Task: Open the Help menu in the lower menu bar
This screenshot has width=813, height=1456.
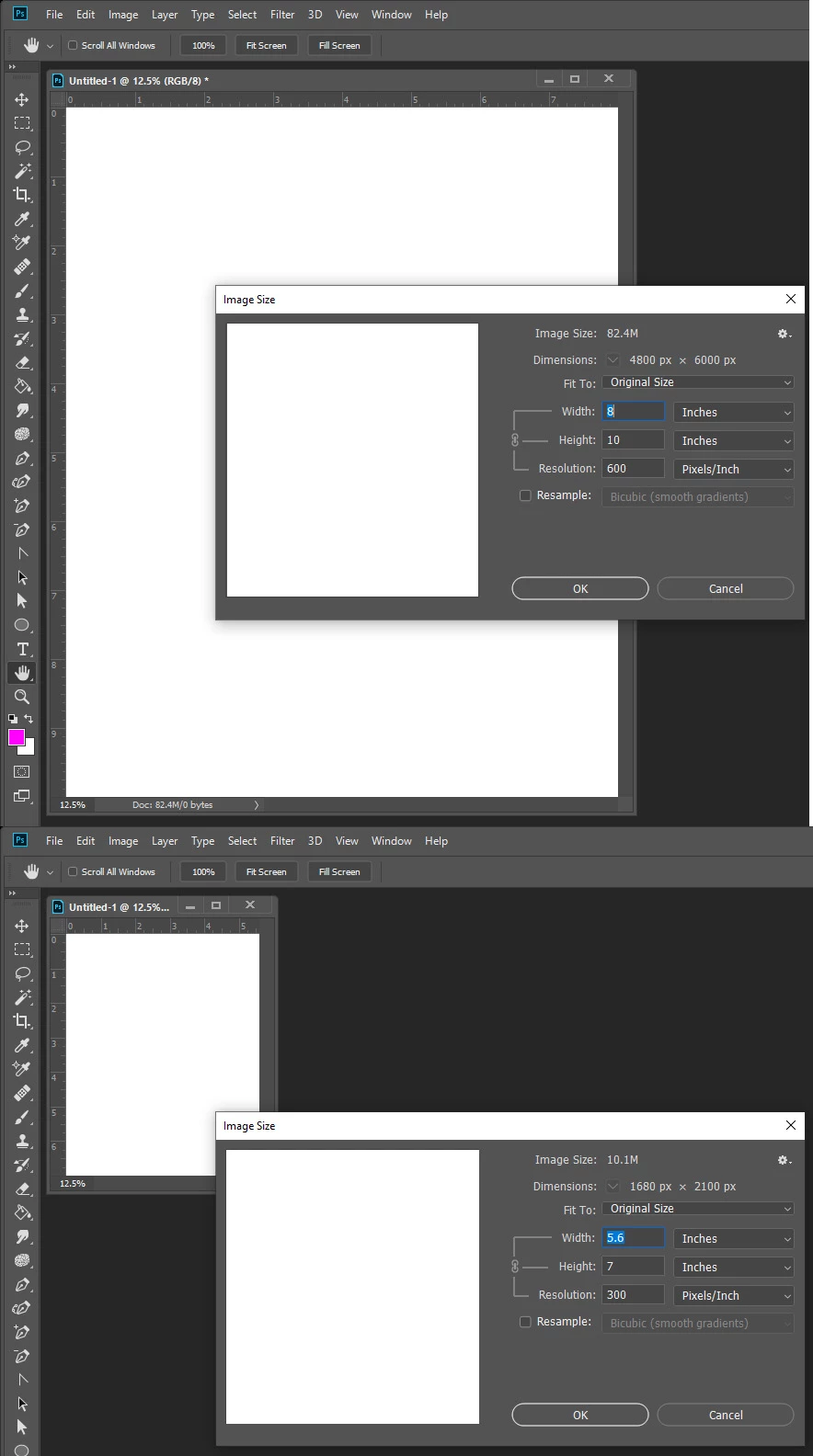Action: click(436, 841)
